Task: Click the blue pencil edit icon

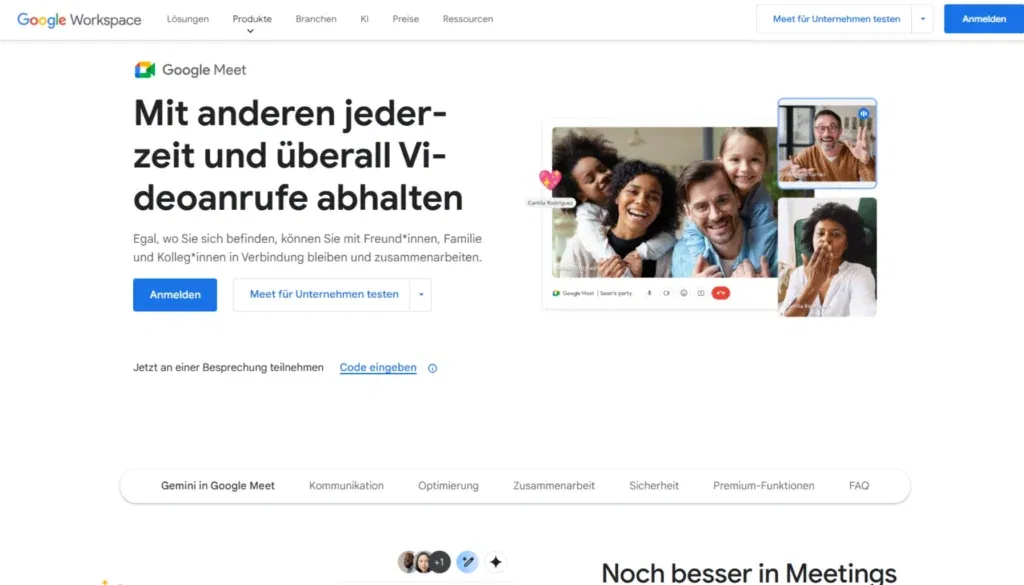Action: tap(465, 562)
